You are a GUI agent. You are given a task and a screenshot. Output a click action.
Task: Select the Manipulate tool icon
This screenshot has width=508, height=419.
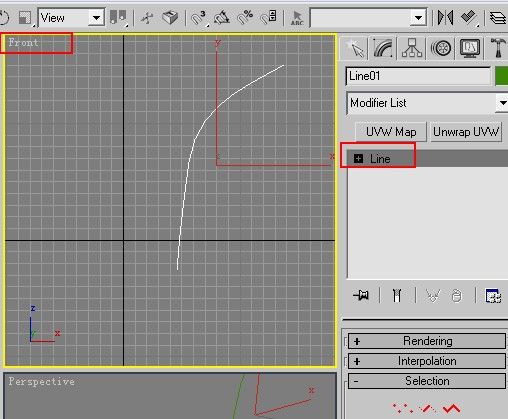point(148,17)
